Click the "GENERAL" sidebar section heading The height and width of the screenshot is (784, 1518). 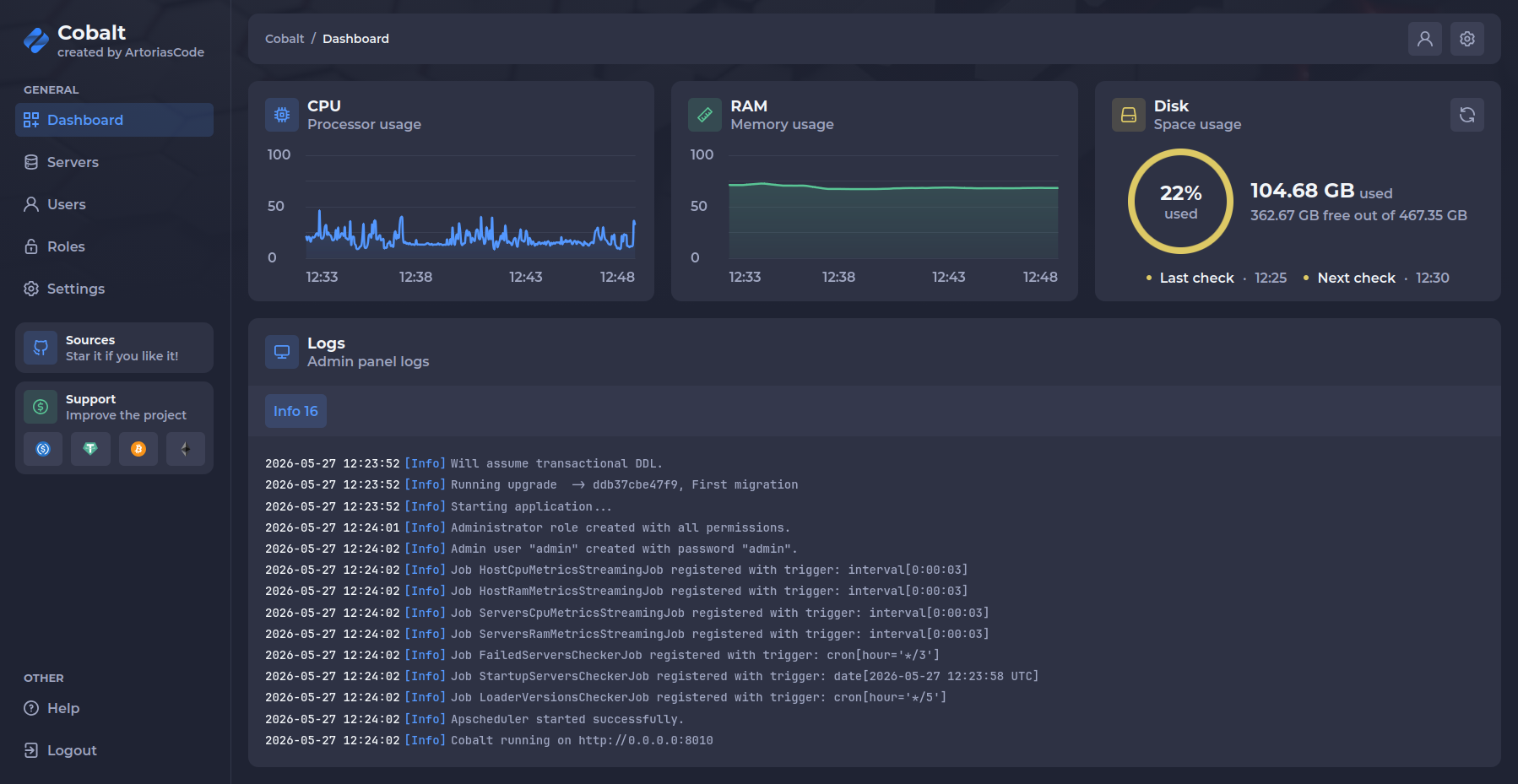(52, 89)
